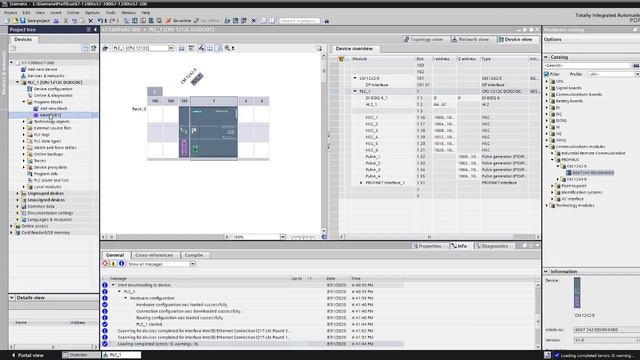Click the zoom magnifier icon in device view toolbar
The height and width of the screenshot is (360, 640).
227,48
